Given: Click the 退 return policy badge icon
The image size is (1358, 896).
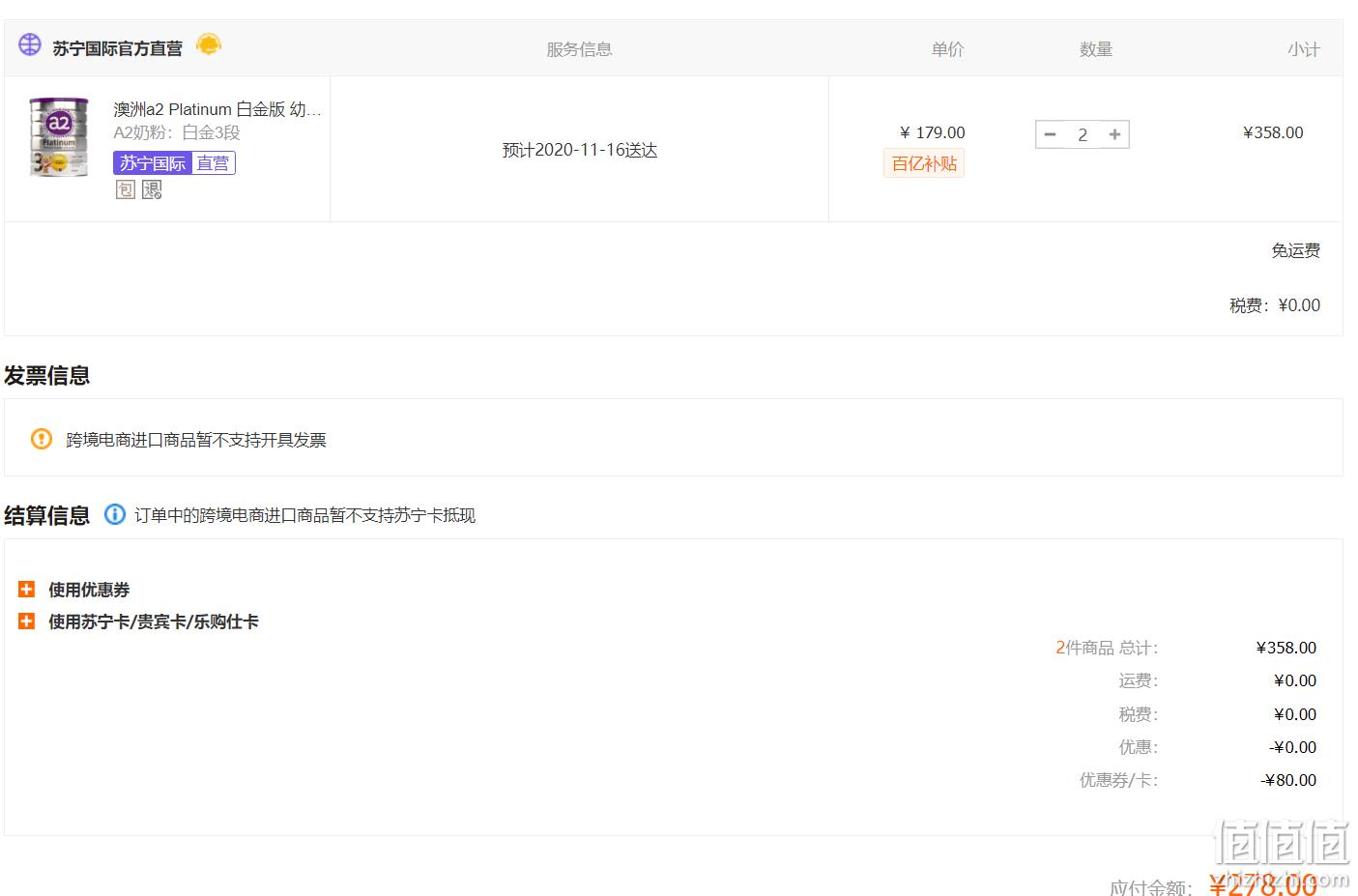Looking at the screenshot, I should tap(152, 189).
